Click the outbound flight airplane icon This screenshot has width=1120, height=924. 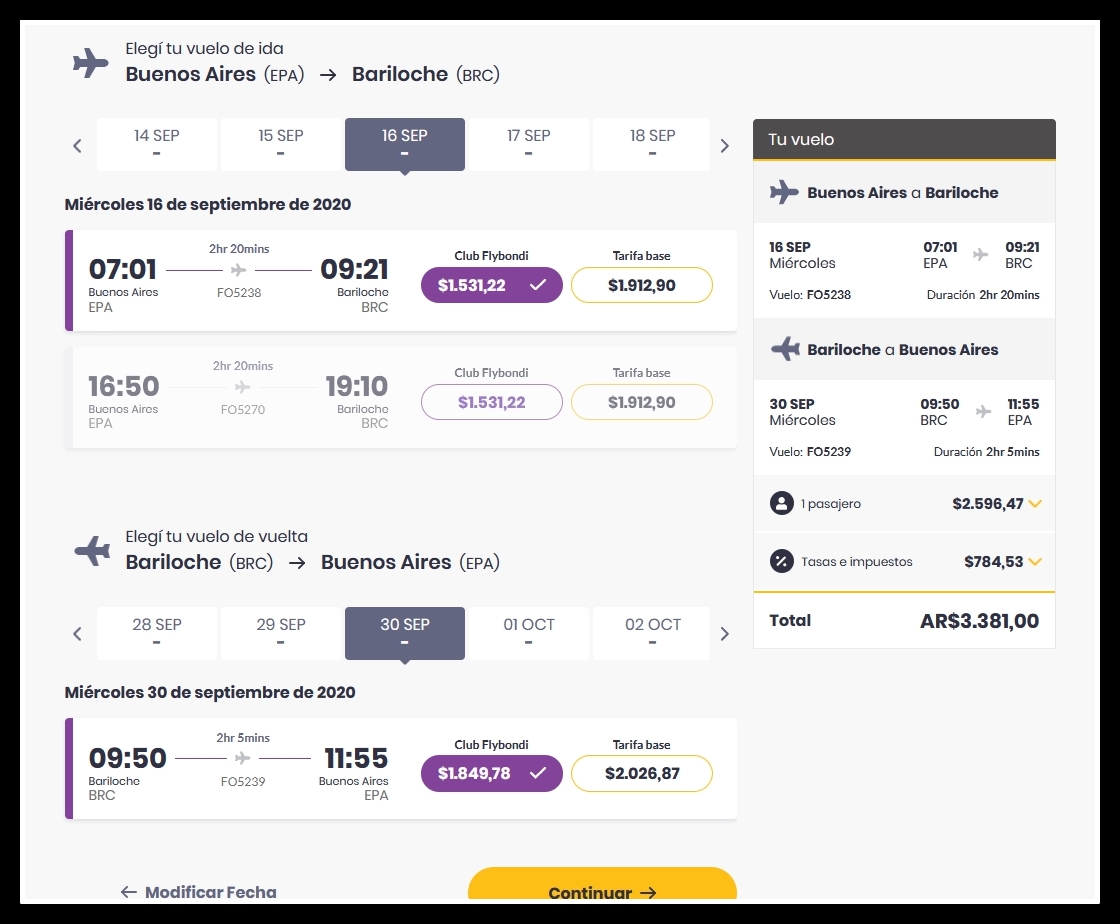[x=91, y=63]
